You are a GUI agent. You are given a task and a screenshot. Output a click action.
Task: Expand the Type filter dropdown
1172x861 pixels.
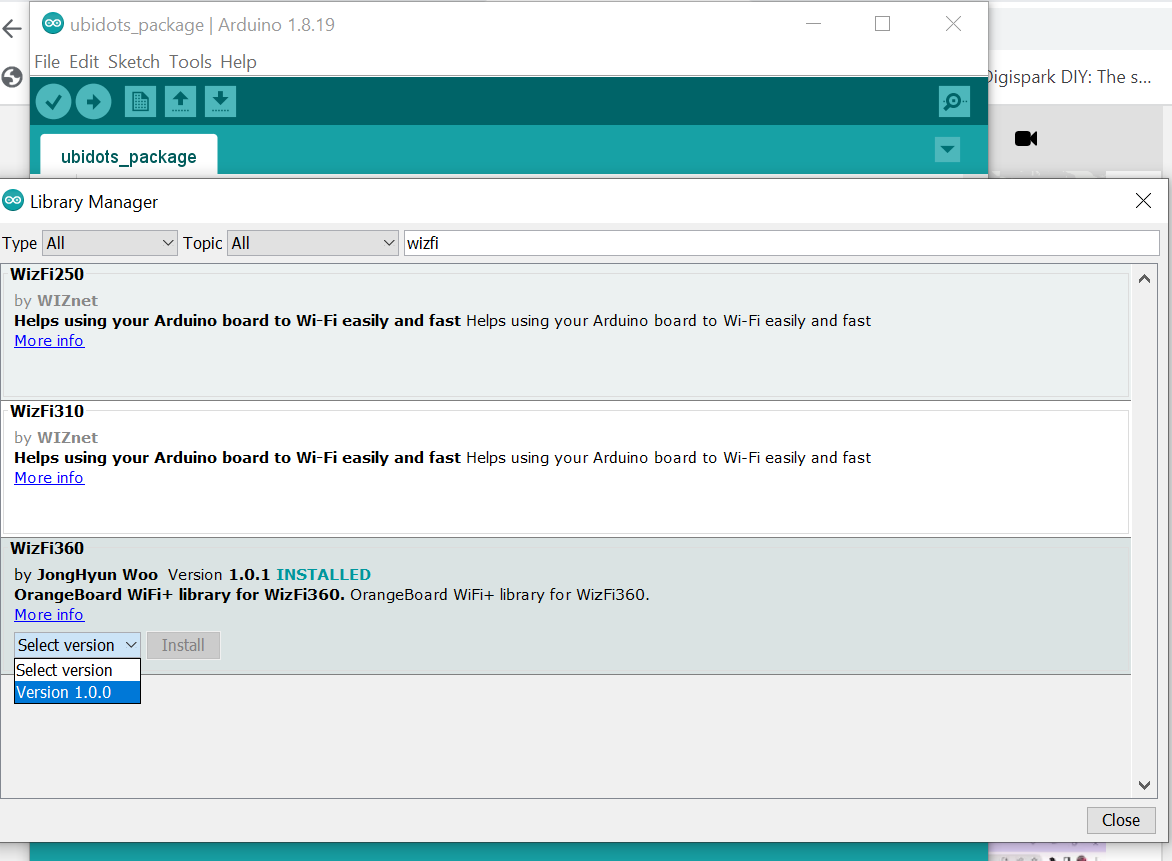[x=110, y=243]
